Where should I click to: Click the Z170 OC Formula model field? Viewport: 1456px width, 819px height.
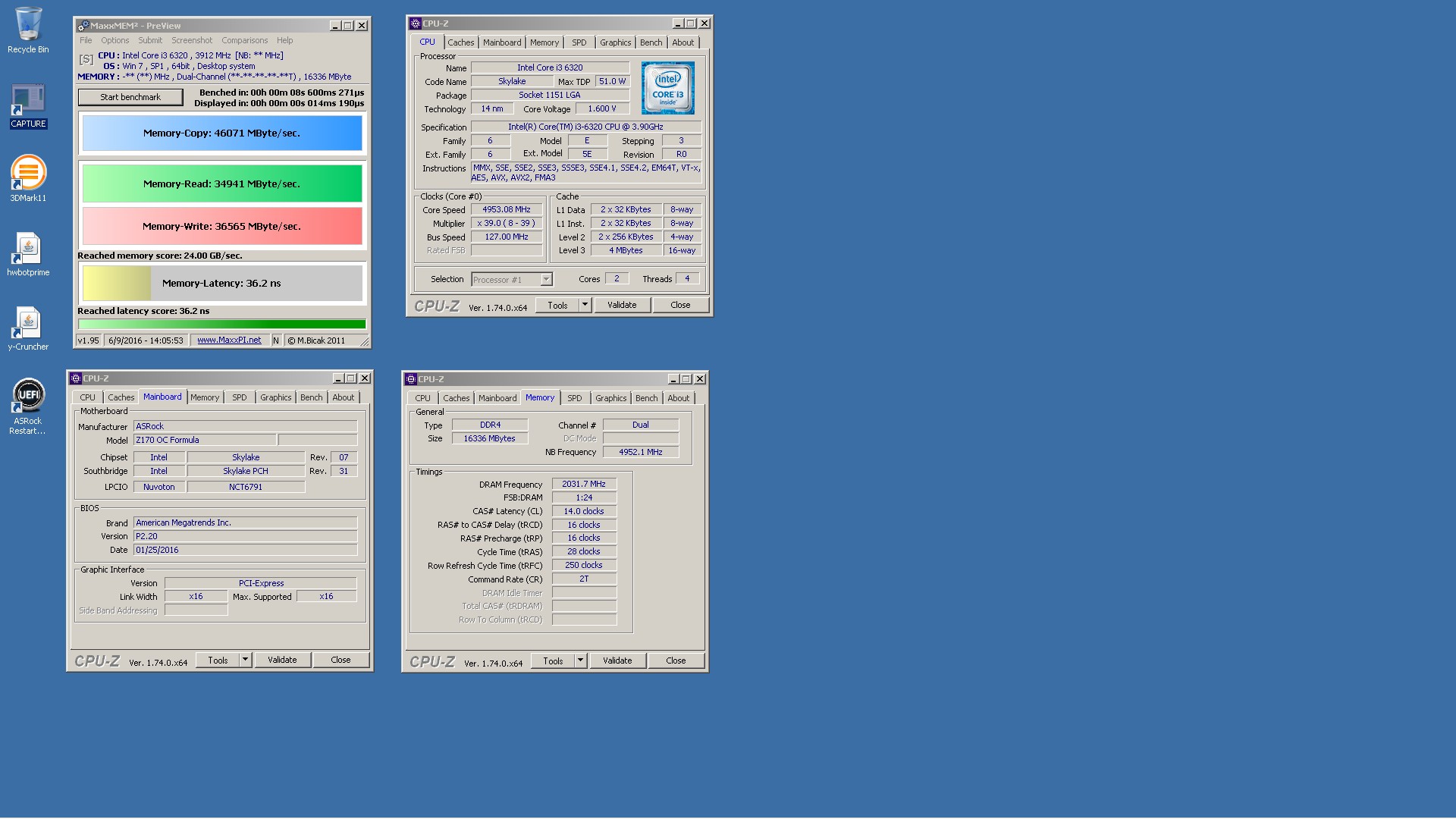tap(205, 440)
